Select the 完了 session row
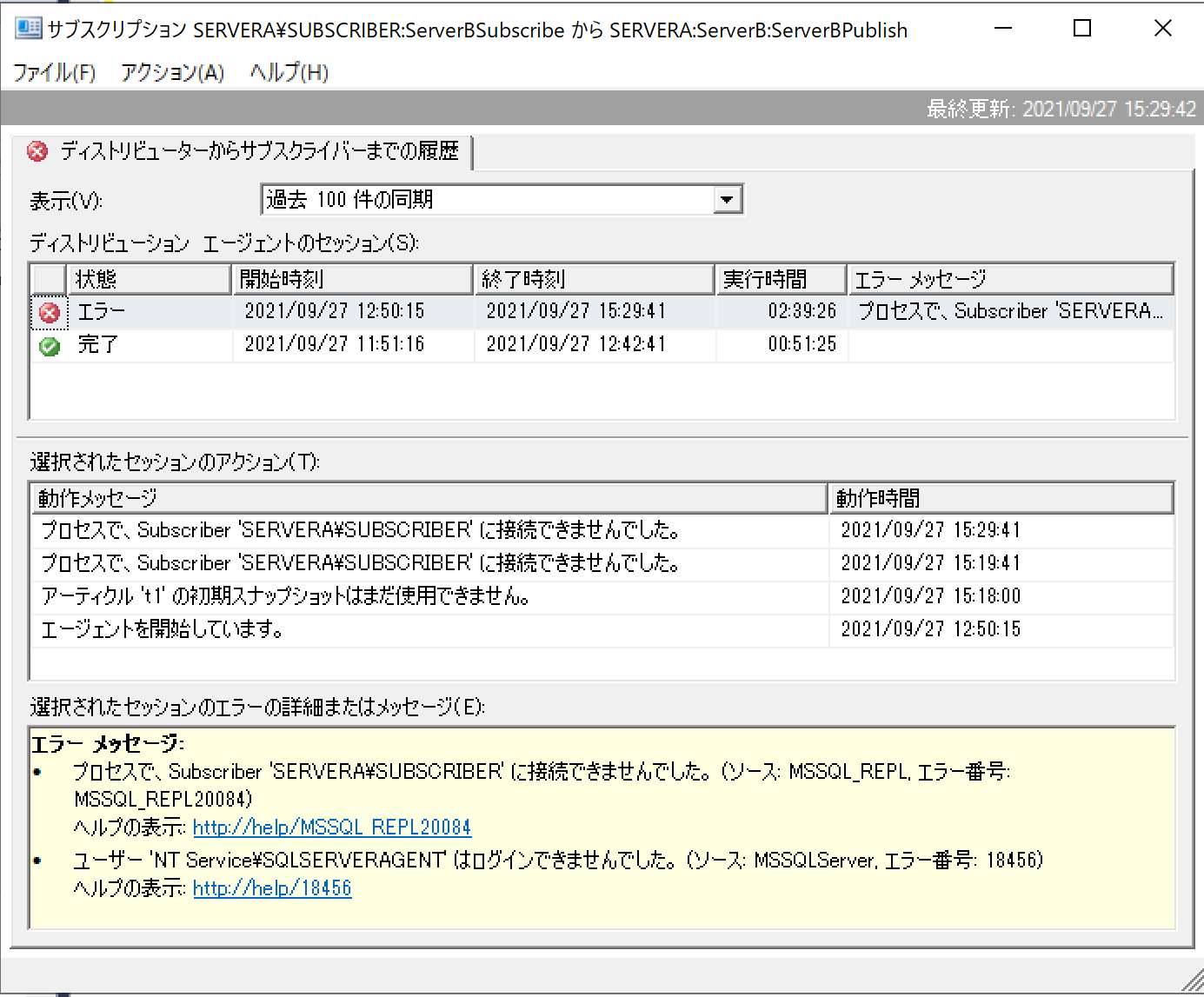 (348, 344)
